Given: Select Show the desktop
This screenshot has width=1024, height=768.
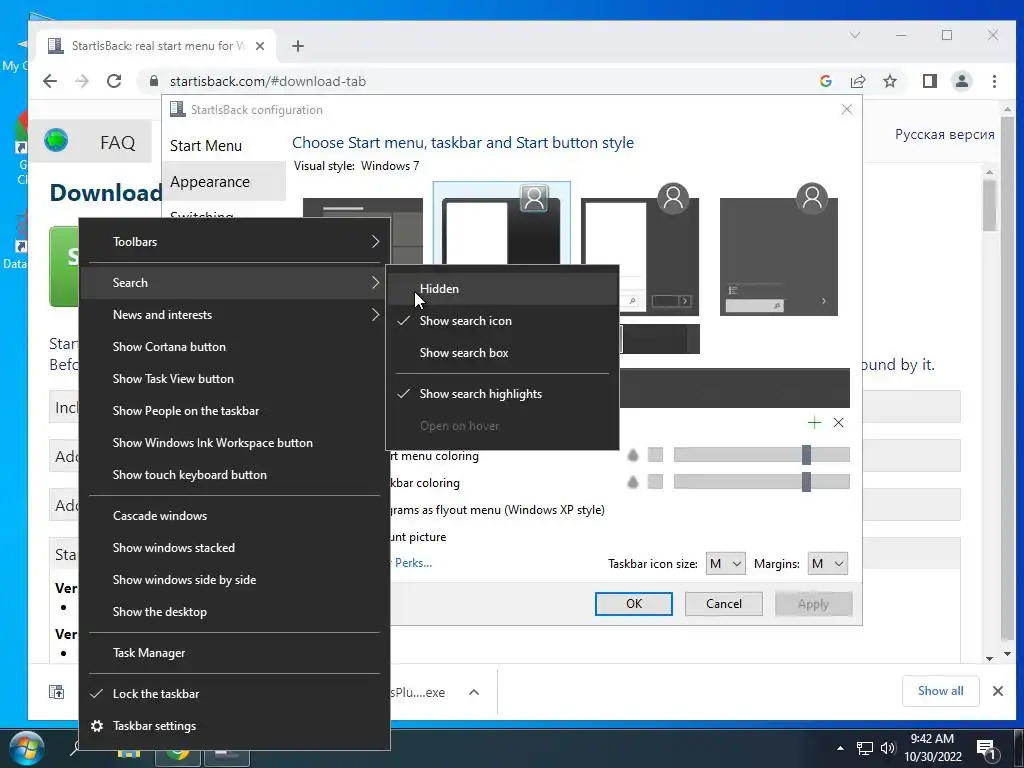Looking at the screenshot, I should pos(235,612).
